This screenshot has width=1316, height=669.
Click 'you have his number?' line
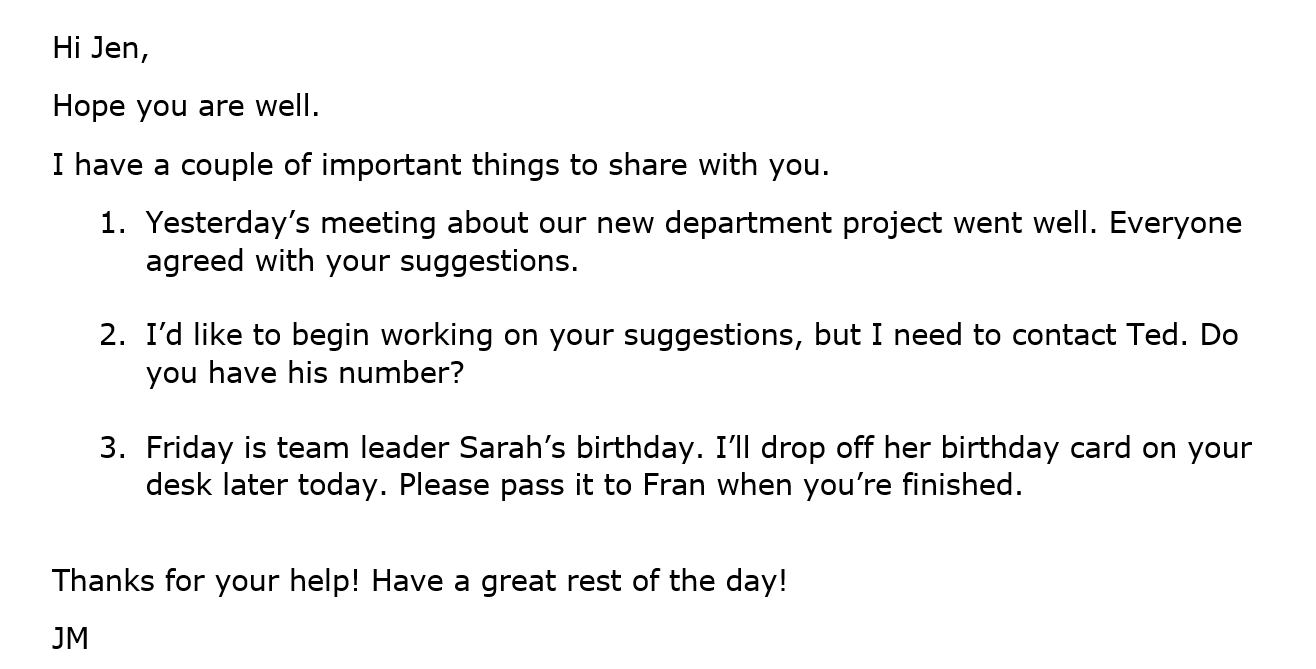point(305,374)
